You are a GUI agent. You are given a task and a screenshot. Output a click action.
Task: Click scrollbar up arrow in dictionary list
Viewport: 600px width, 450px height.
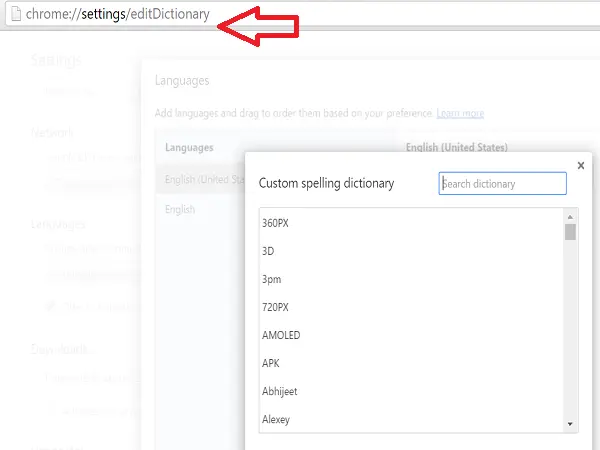point(570,217)
